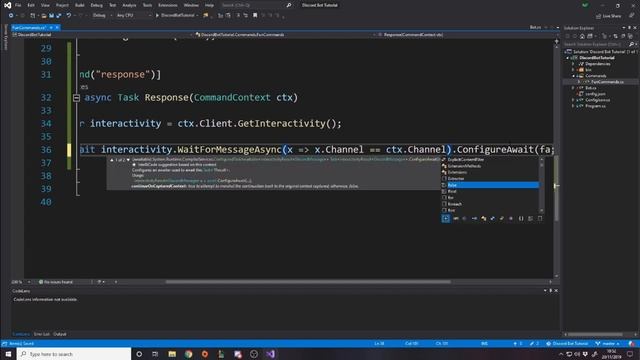Open the DiscordBotTutorial project navigation dropdown

point(102,35)
